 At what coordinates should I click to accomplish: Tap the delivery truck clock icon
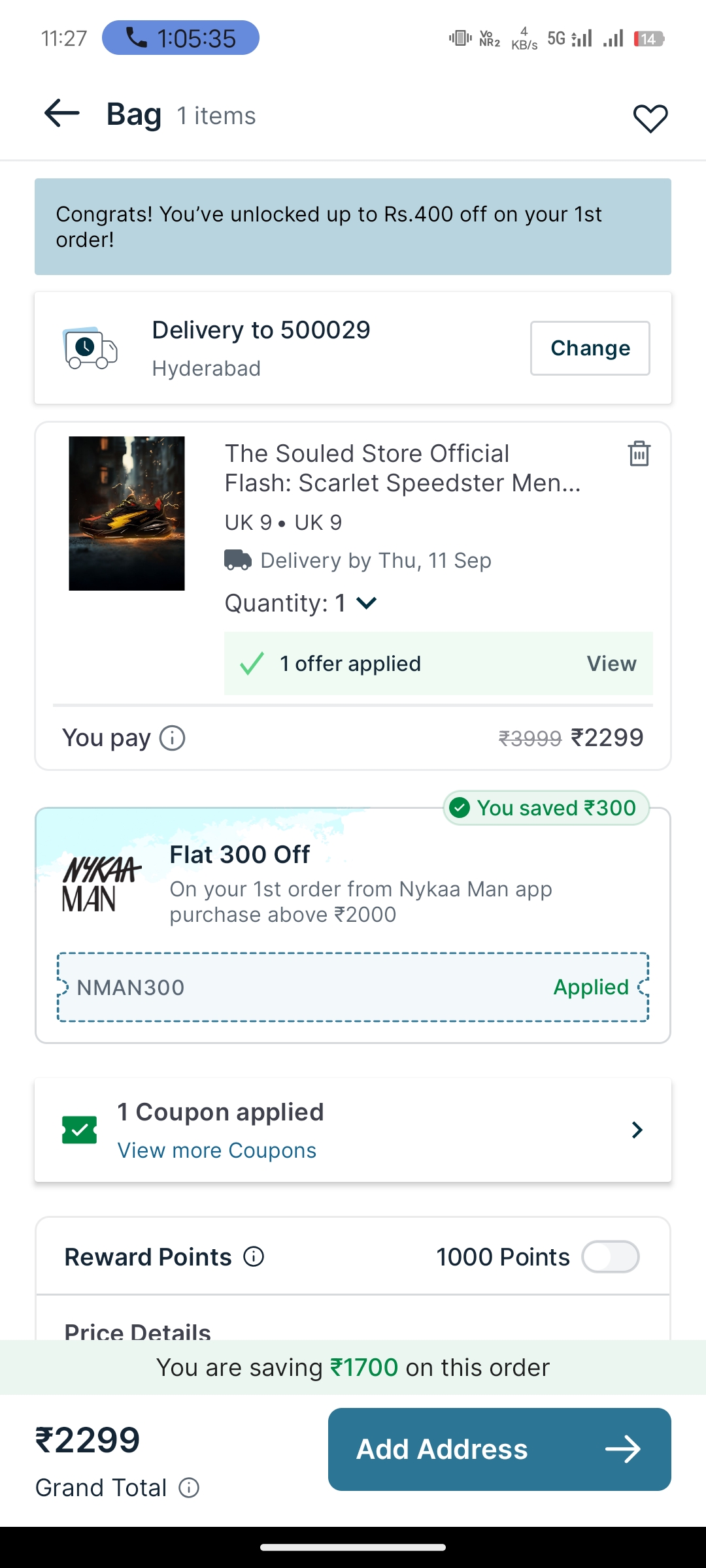coord(90,348)
